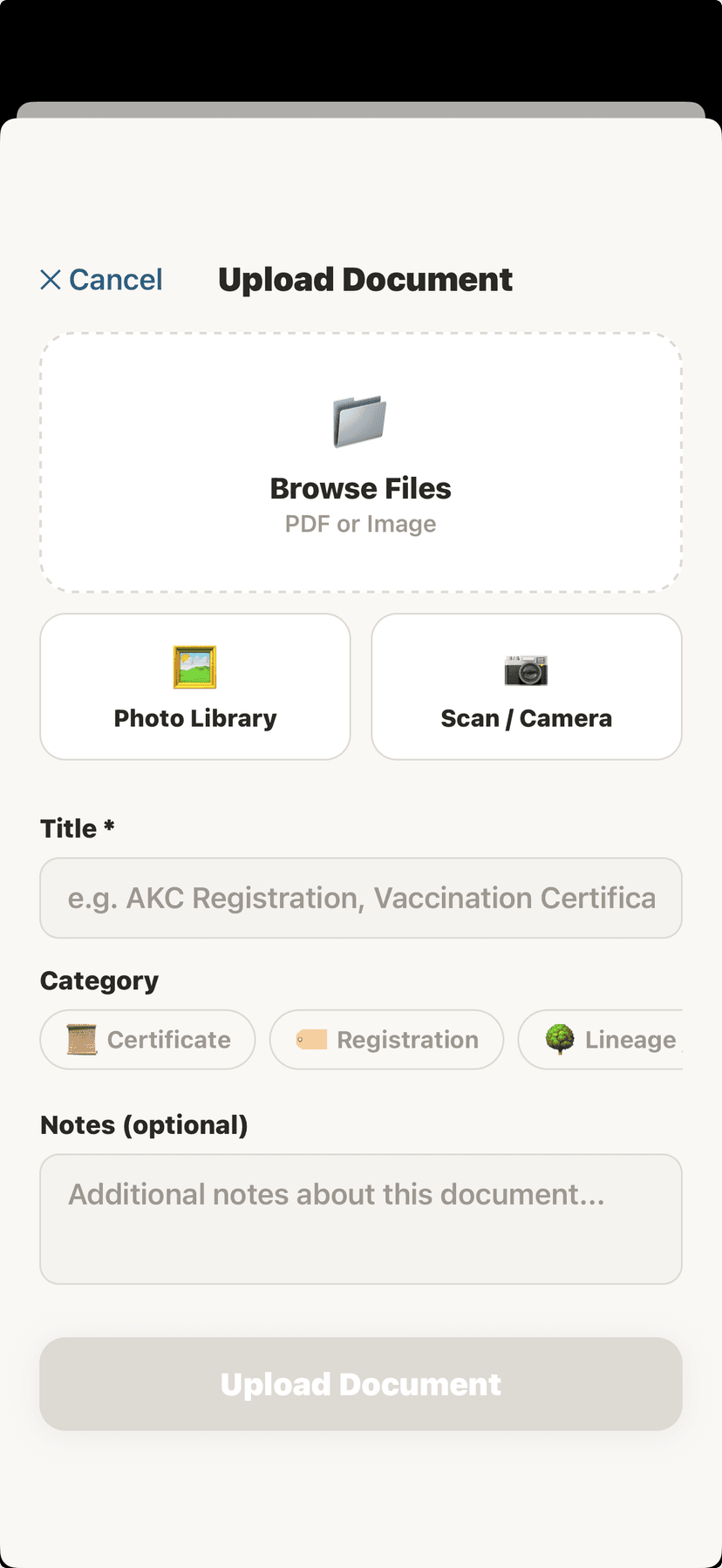This screenshot has width=722, height=1568.
Task: Click the scroll icon on the Certificate chip
Action: point(81,1039)
